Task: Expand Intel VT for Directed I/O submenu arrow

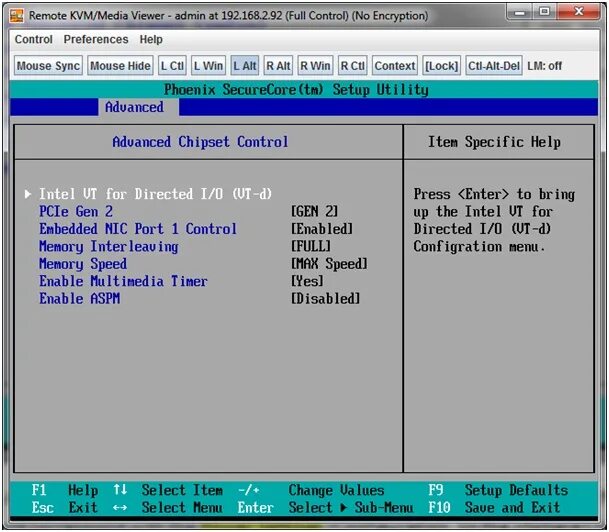Action: tap(28, 194)
